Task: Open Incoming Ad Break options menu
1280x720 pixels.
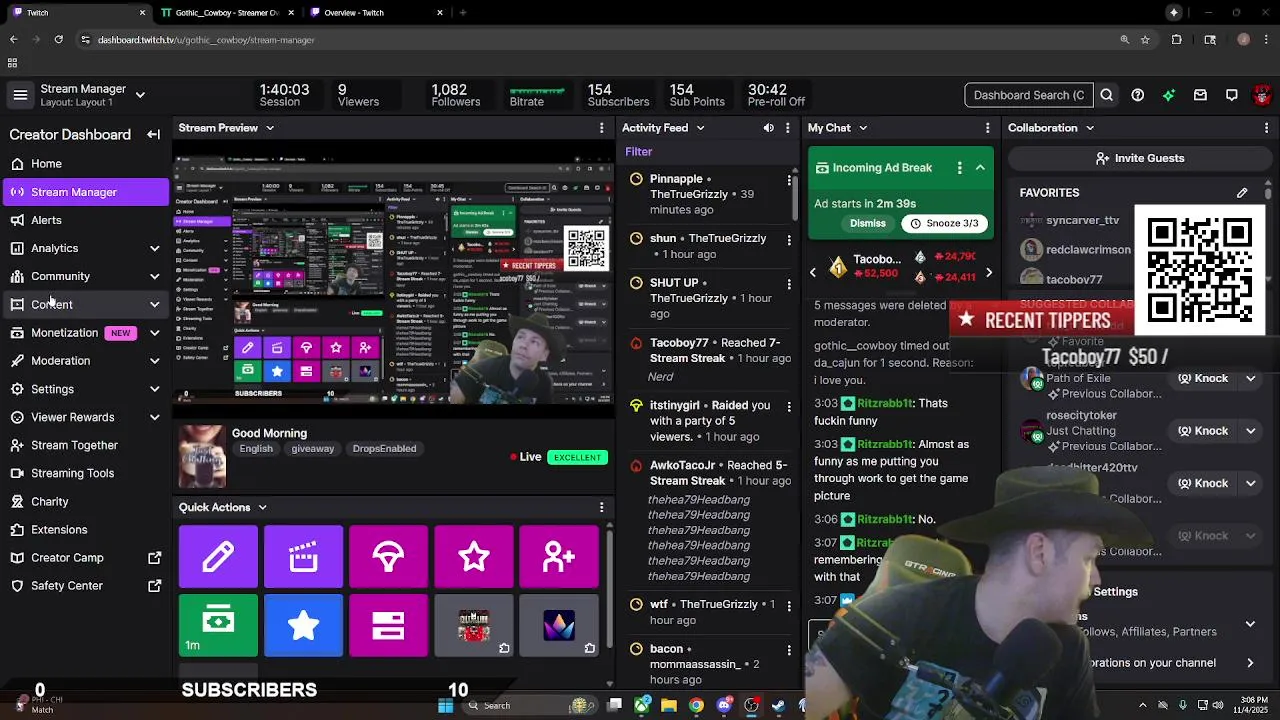Action: click(959, 168)
